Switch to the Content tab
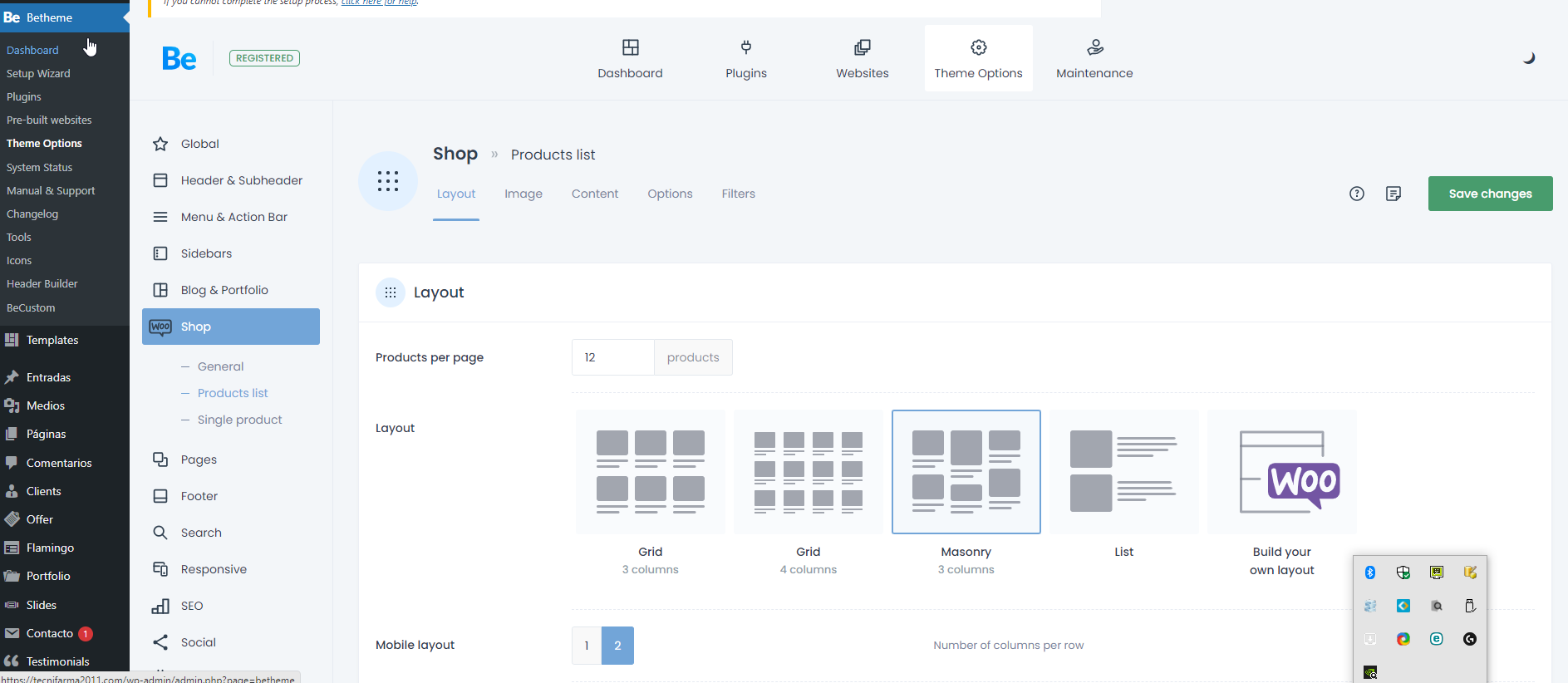 tap(595, 194)
